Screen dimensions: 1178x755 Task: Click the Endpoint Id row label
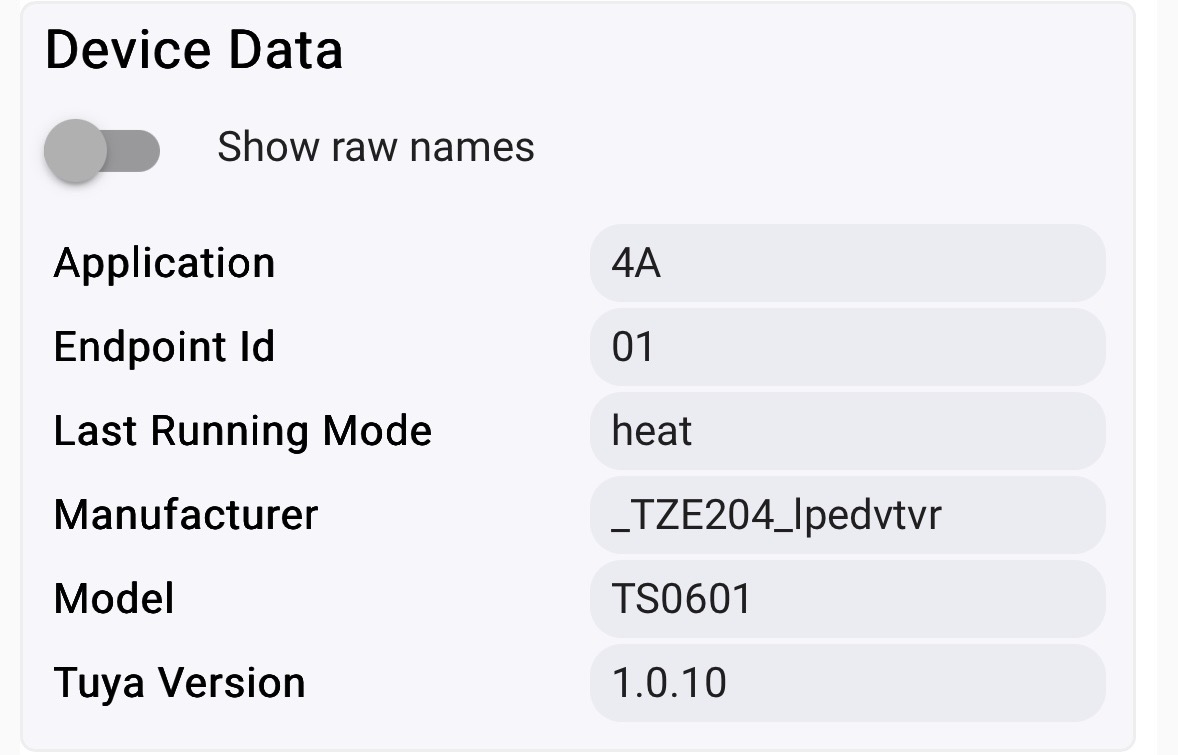click(164, 348)
